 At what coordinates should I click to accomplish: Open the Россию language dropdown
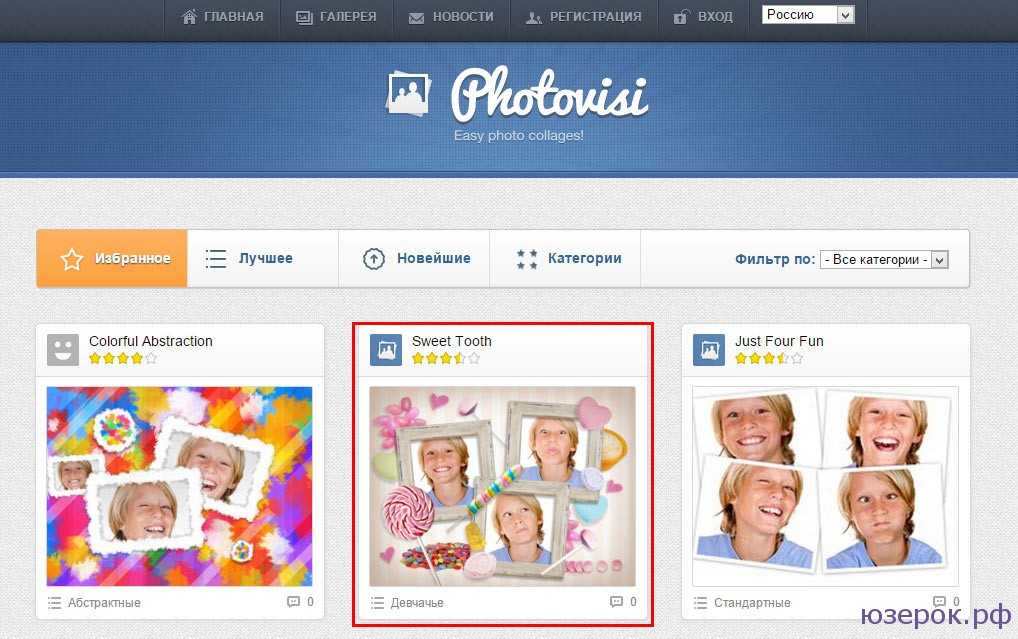tap(808, 15)
